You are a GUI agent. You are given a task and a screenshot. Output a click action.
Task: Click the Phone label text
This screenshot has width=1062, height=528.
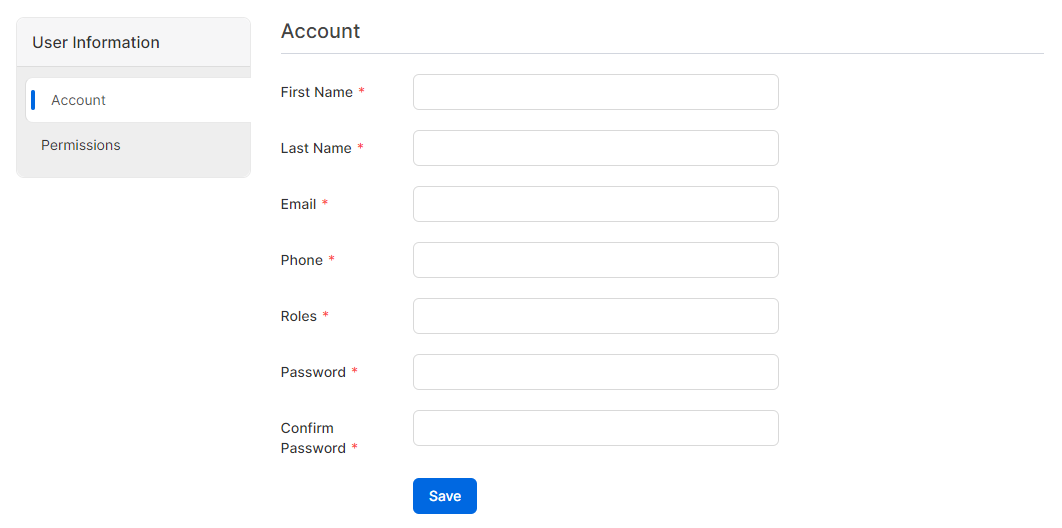[301, 260]
